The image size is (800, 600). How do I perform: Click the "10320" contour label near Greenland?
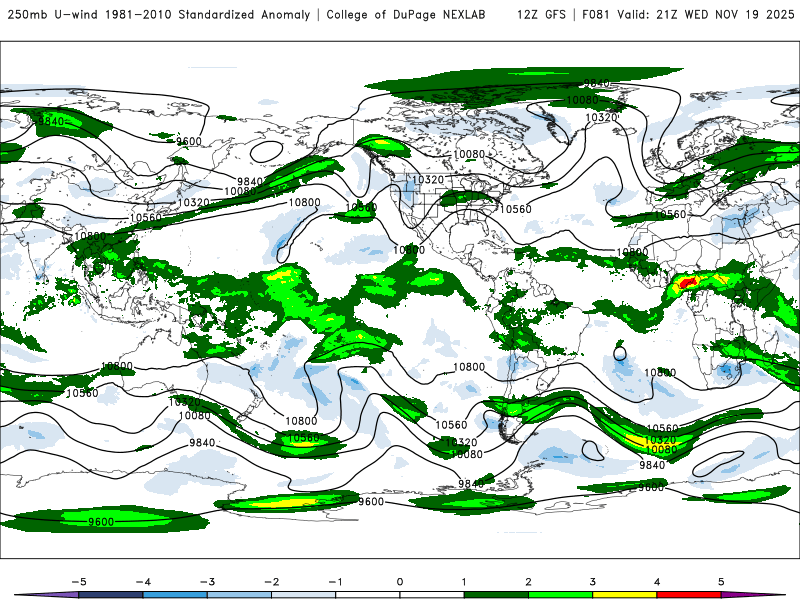coord(601,118)
